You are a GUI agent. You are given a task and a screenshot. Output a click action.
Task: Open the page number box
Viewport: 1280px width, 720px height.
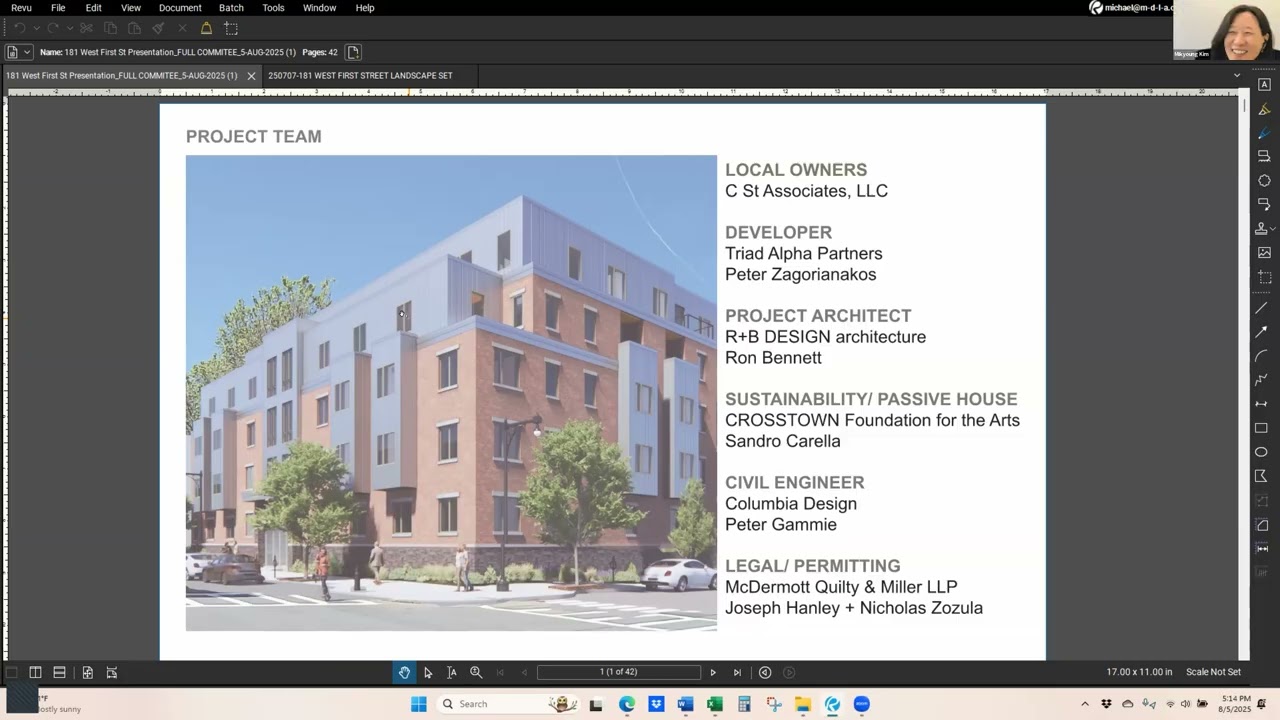[618, 672]
